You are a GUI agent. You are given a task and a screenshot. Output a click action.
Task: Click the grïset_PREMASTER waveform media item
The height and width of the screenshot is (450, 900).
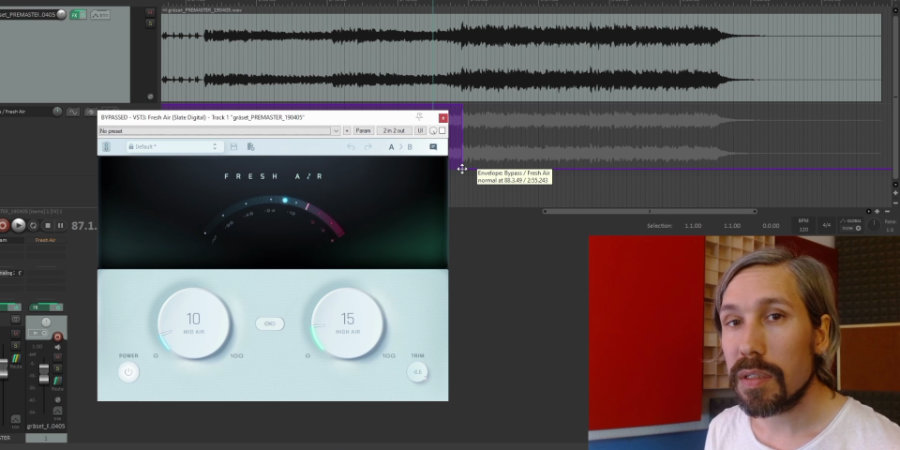521,57
